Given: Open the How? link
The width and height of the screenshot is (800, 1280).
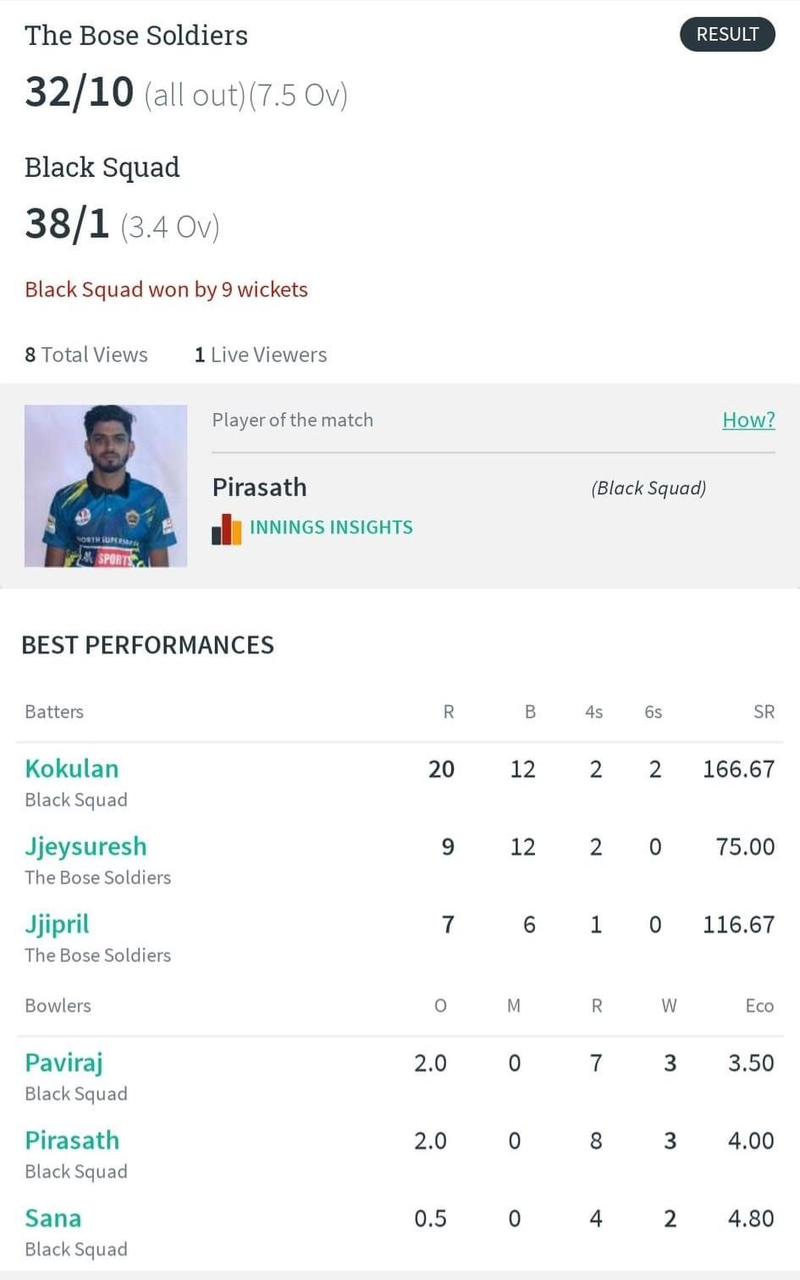Looking at the screenshot, I should point(748,420).
